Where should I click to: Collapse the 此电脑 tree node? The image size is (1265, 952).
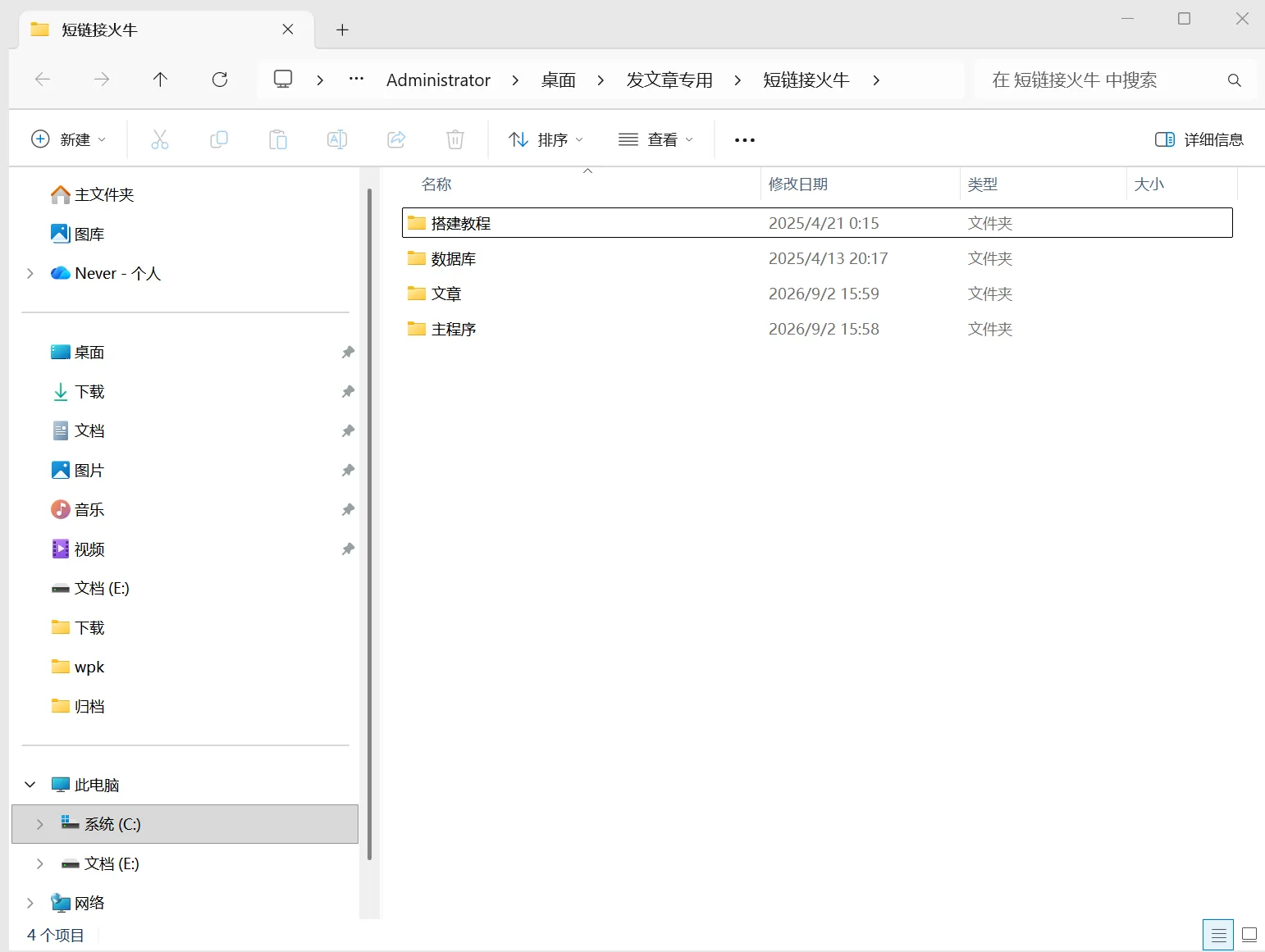pyautogui.click(x=30, y=785)
